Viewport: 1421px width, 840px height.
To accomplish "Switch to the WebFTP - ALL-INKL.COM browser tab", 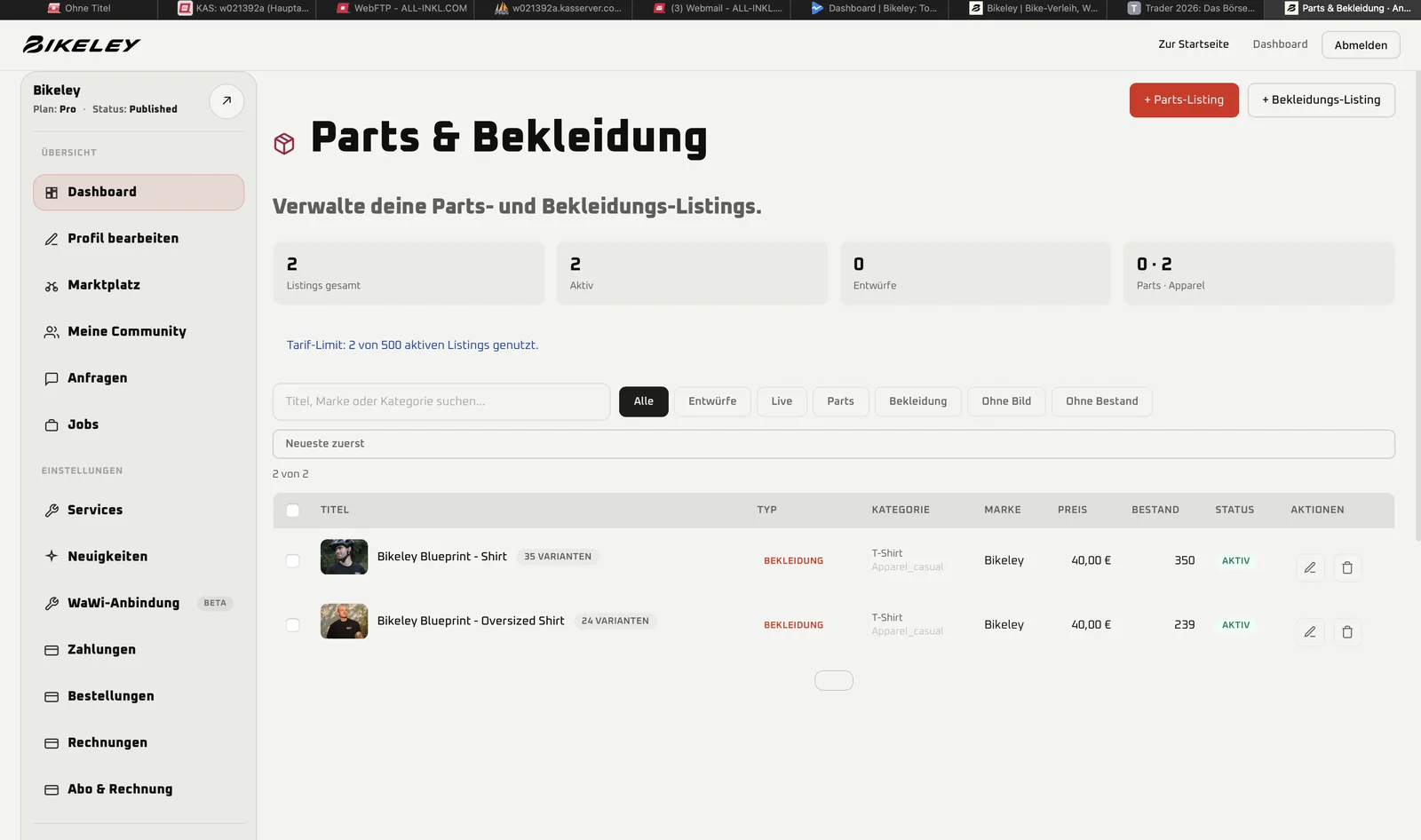I will 401,9.
